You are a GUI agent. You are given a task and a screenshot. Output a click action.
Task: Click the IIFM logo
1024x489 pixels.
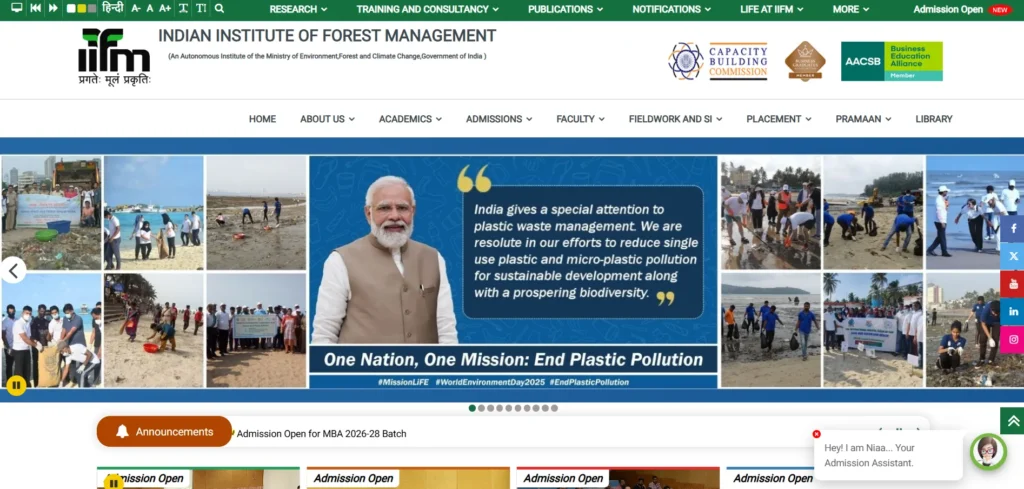[114, 57]
